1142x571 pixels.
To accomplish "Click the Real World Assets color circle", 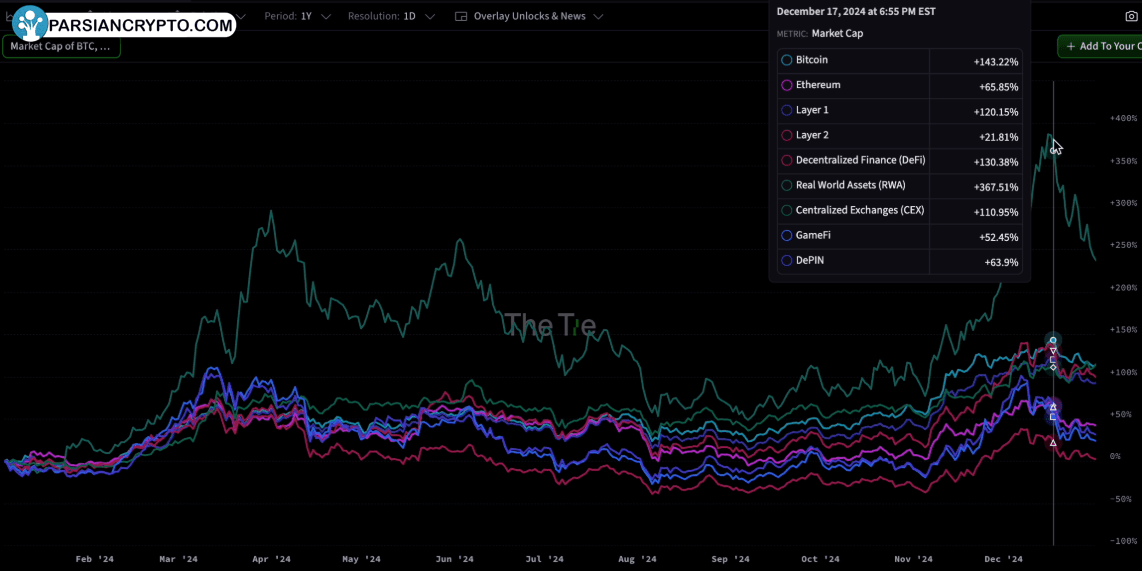I will [x=787, y=186].
